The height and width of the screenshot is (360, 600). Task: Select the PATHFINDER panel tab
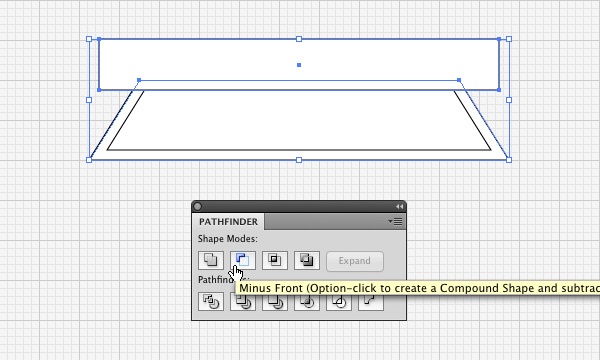(x=228, y=222)
